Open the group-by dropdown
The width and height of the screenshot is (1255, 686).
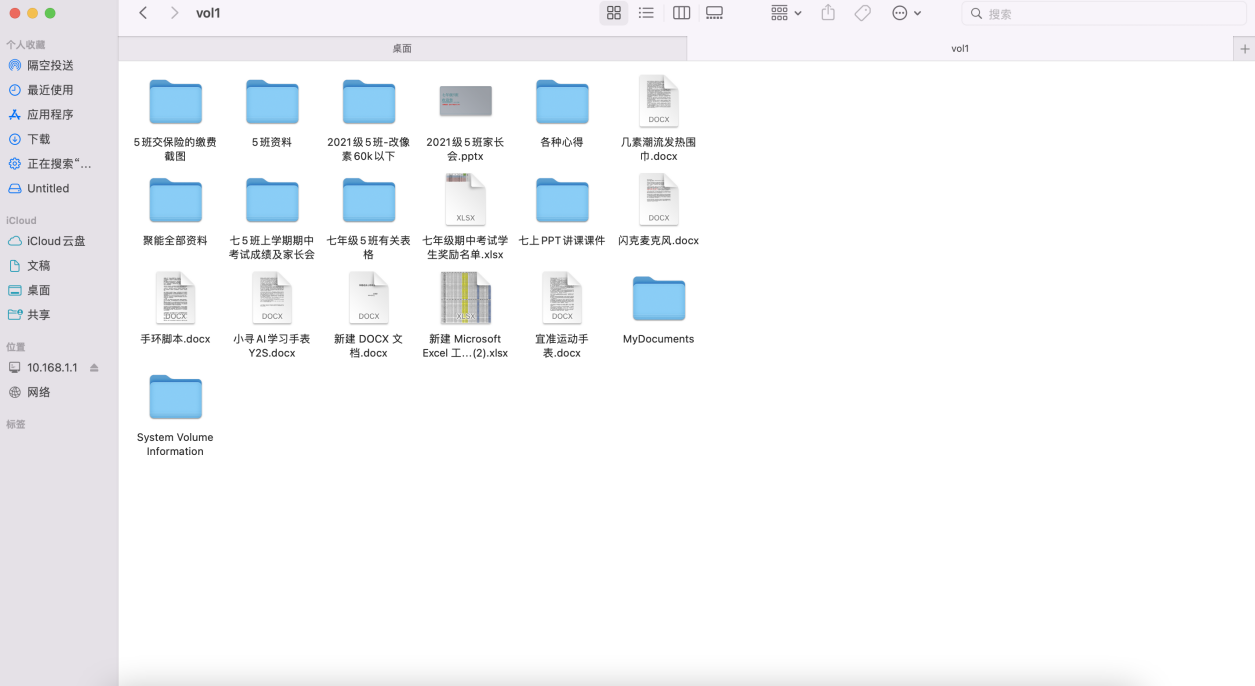[786, 13]
